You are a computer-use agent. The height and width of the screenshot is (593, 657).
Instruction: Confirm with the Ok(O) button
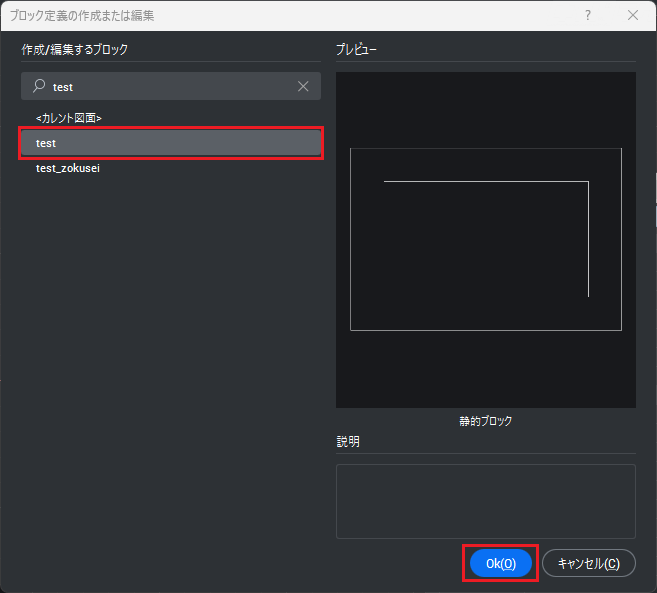click(x=500, y=563)
